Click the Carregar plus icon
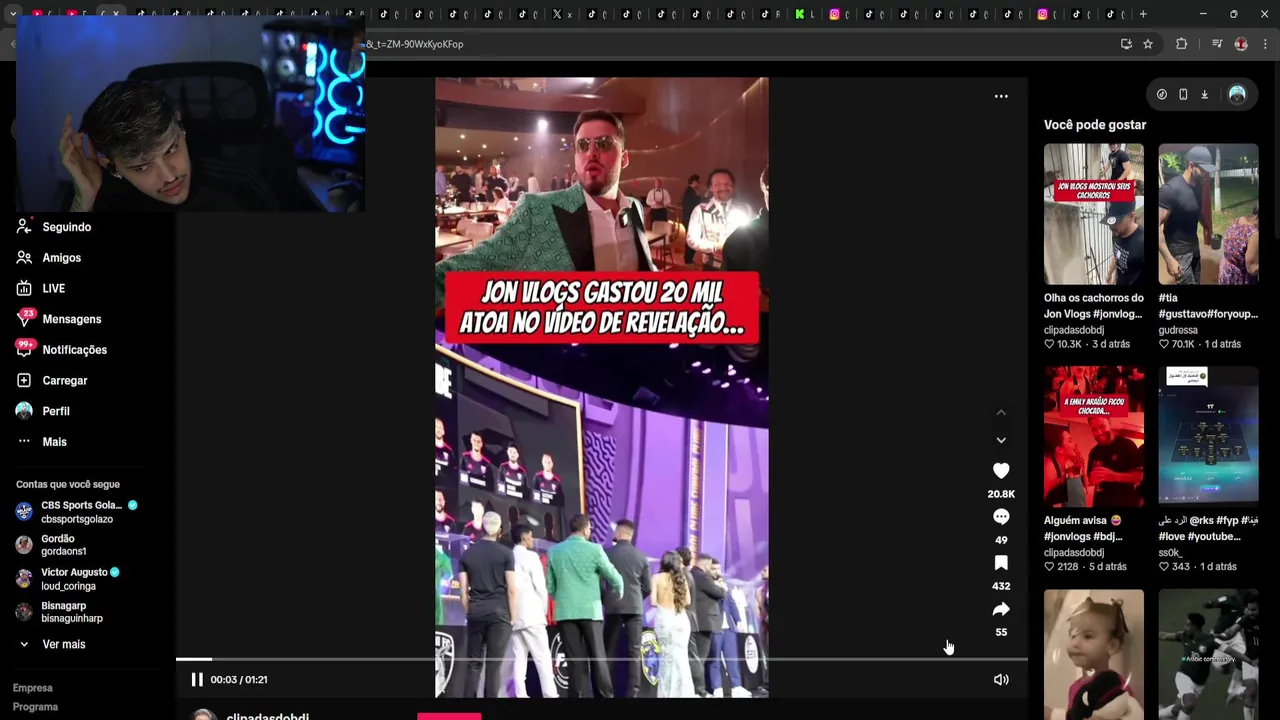The image size is (1280, 720). click(x=24, y=380)
